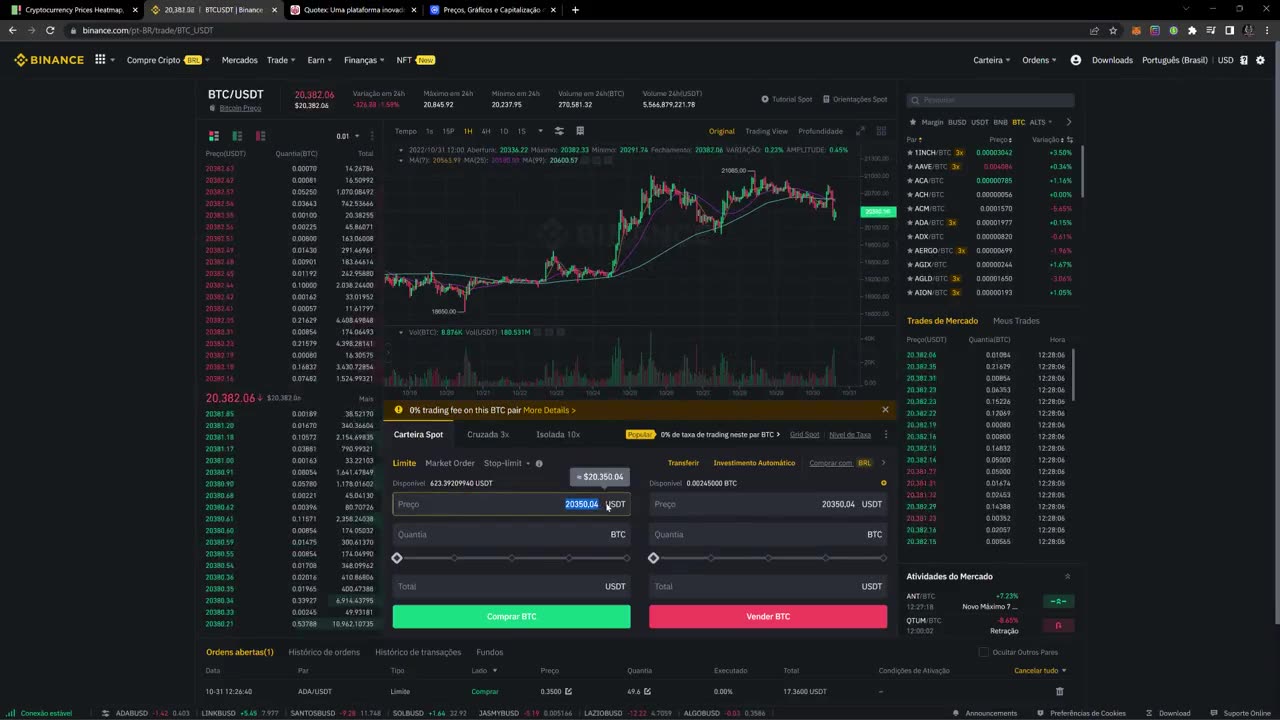Image resolution: width=1280 pixels, height=720 pixels.
Task: Expand more chart time intervals dropdown
Action: [540, 131]
